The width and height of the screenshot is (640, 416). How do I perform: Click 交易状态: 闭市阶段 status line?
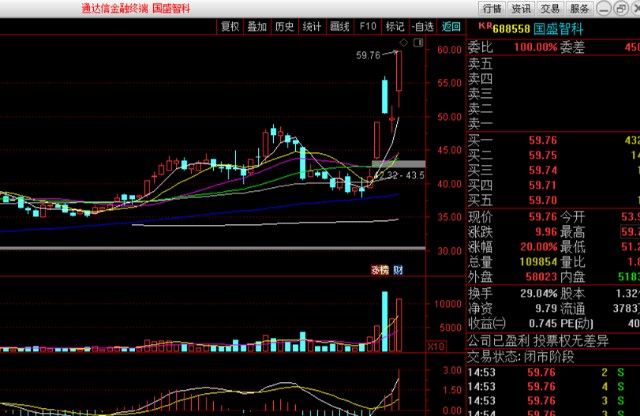coord(521,357)
